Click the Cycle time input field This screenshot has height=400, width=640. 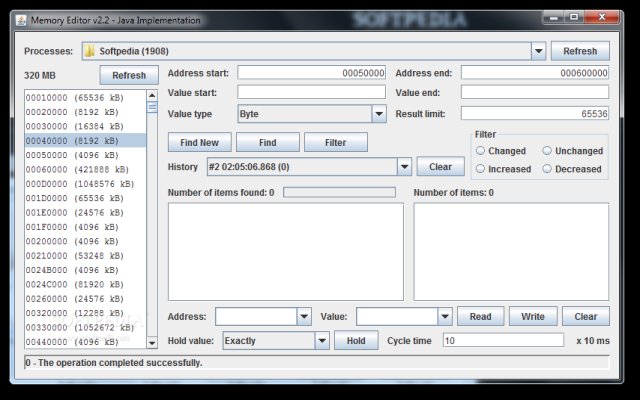pyautogui.click(x=503, y=340)
